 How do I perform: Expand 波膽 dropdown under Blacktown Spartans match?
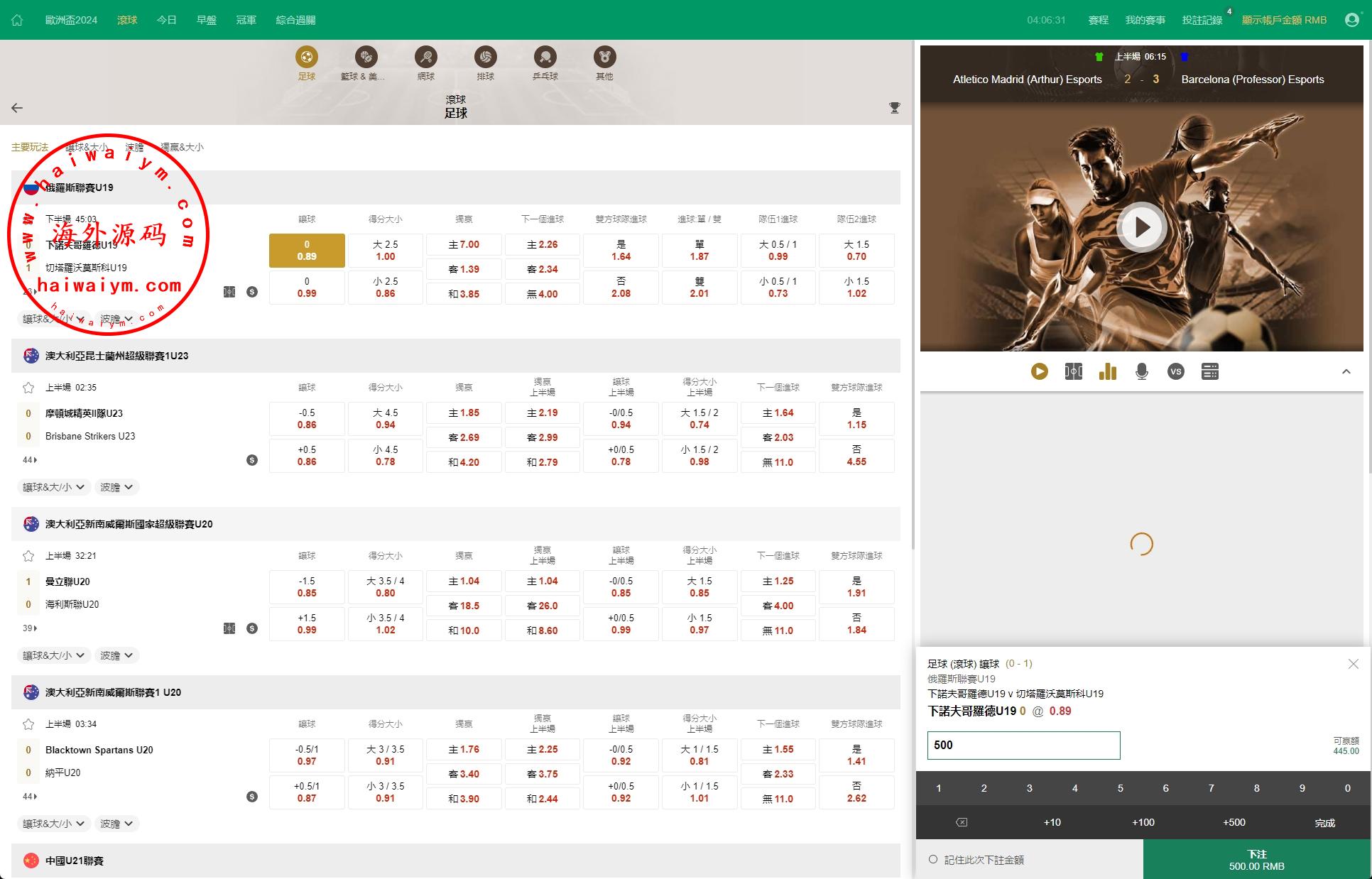pos(116,824)
